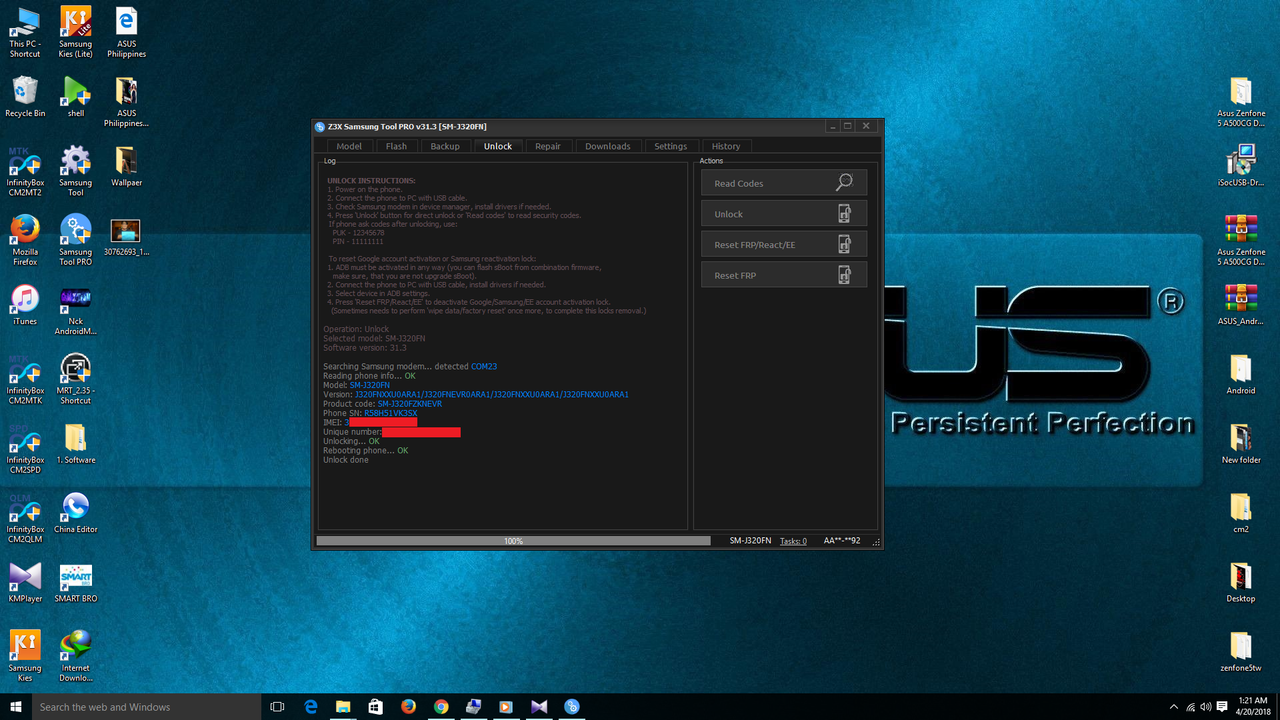Image resolution: width=1280 pixels, height=720 pixels.
Task: Open File Explorer from the taskbar
Action: [343, 707]
